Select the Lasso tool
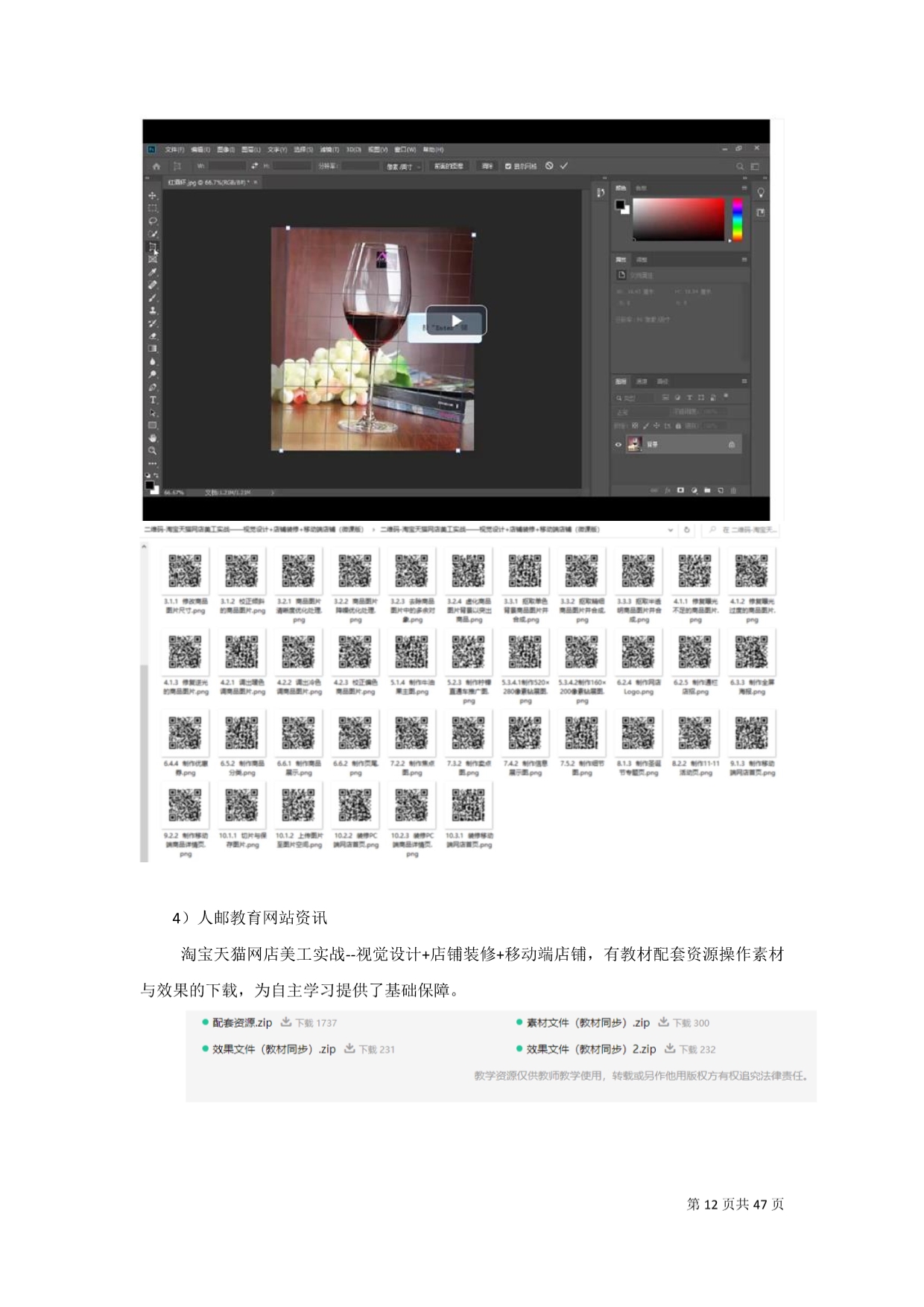924x1307 pixels. [153, 221]
